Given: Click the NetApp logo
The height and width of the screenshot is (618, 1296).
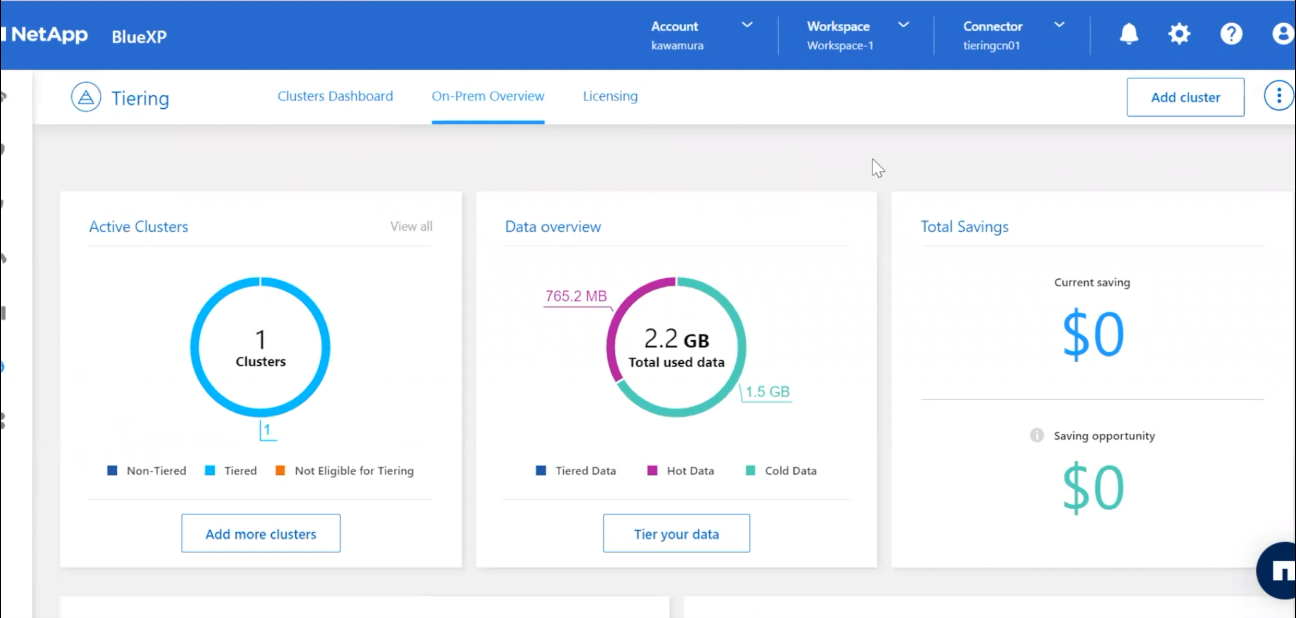Looking at the screenshot, I should [46, 35].
